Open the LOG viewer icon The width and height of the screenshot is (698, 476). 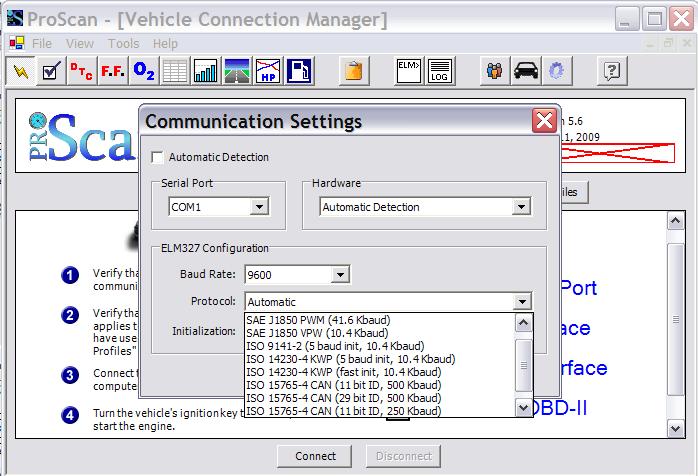(440, 71)
